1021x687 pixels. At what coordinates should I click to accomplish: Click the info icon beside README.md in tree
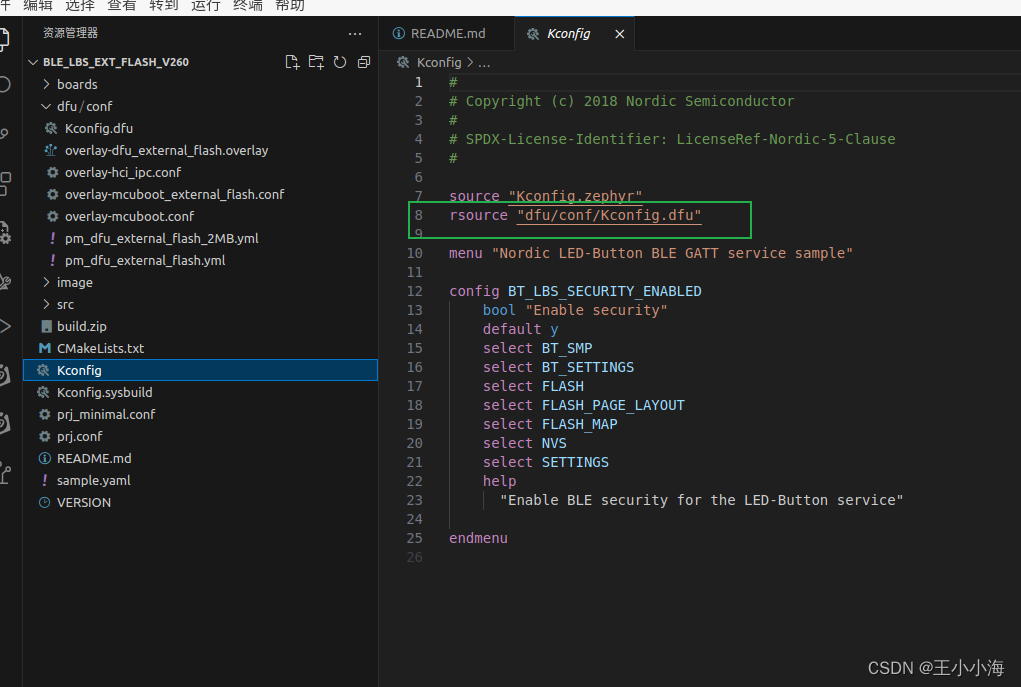44,458
